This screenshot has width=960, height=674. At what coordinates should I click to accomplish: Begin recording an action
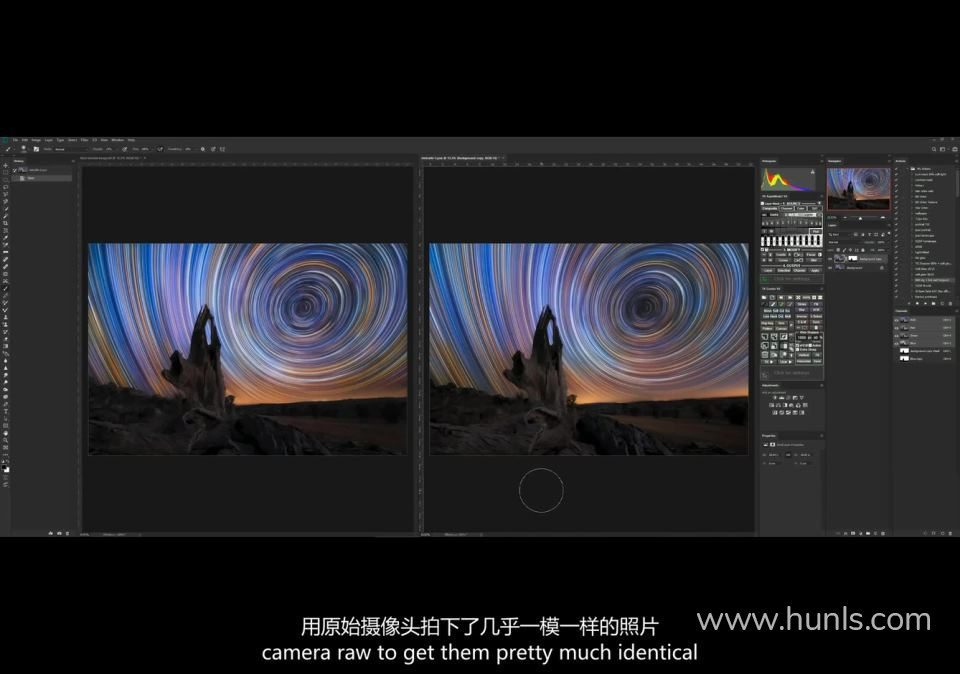(x=917, y=304)
